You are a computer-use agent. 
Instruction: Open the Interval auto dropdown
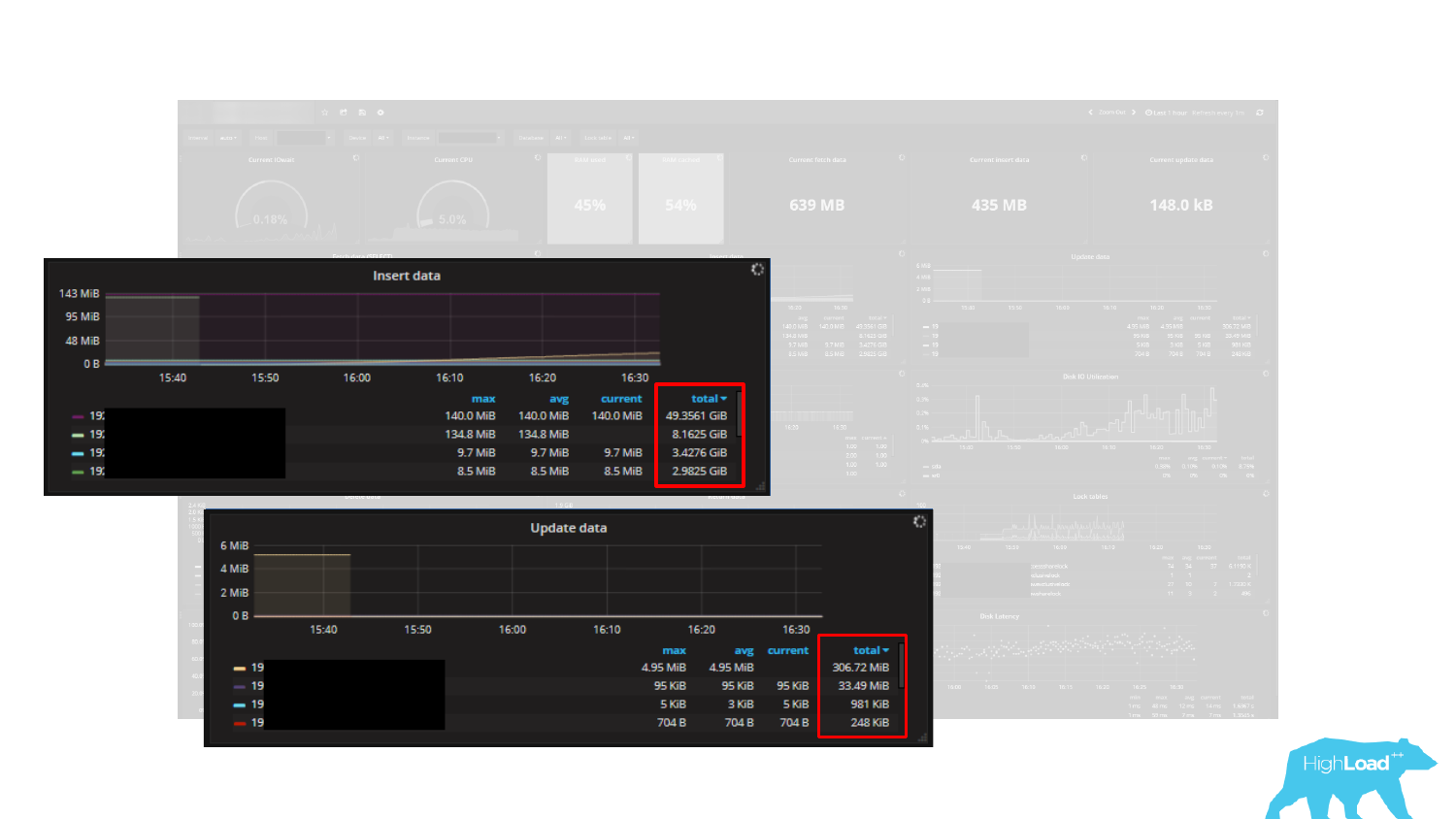(228, 138)
